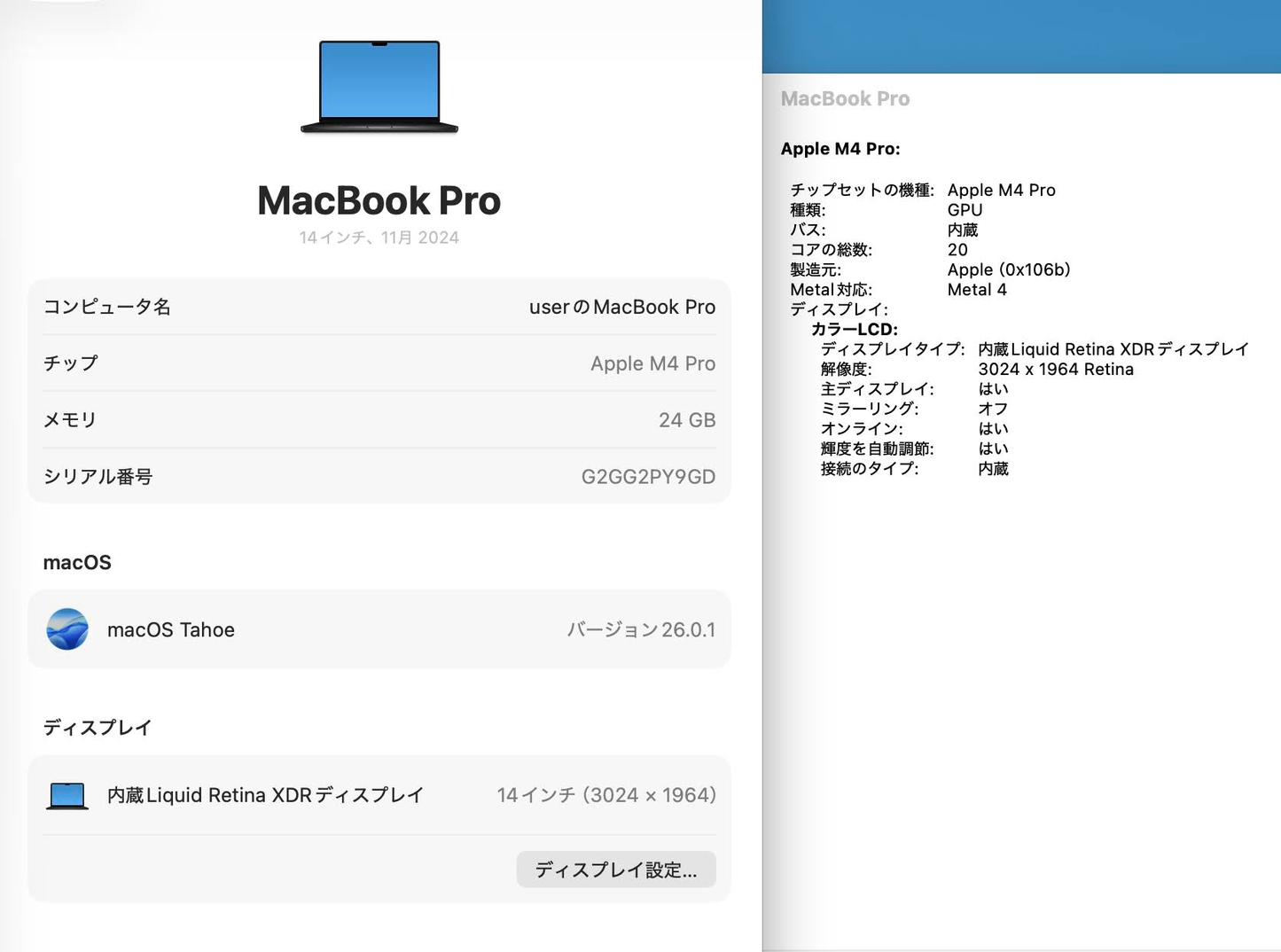Click the Metal 4 value
Screen dimensions: 1281x952
click(977, 290)
